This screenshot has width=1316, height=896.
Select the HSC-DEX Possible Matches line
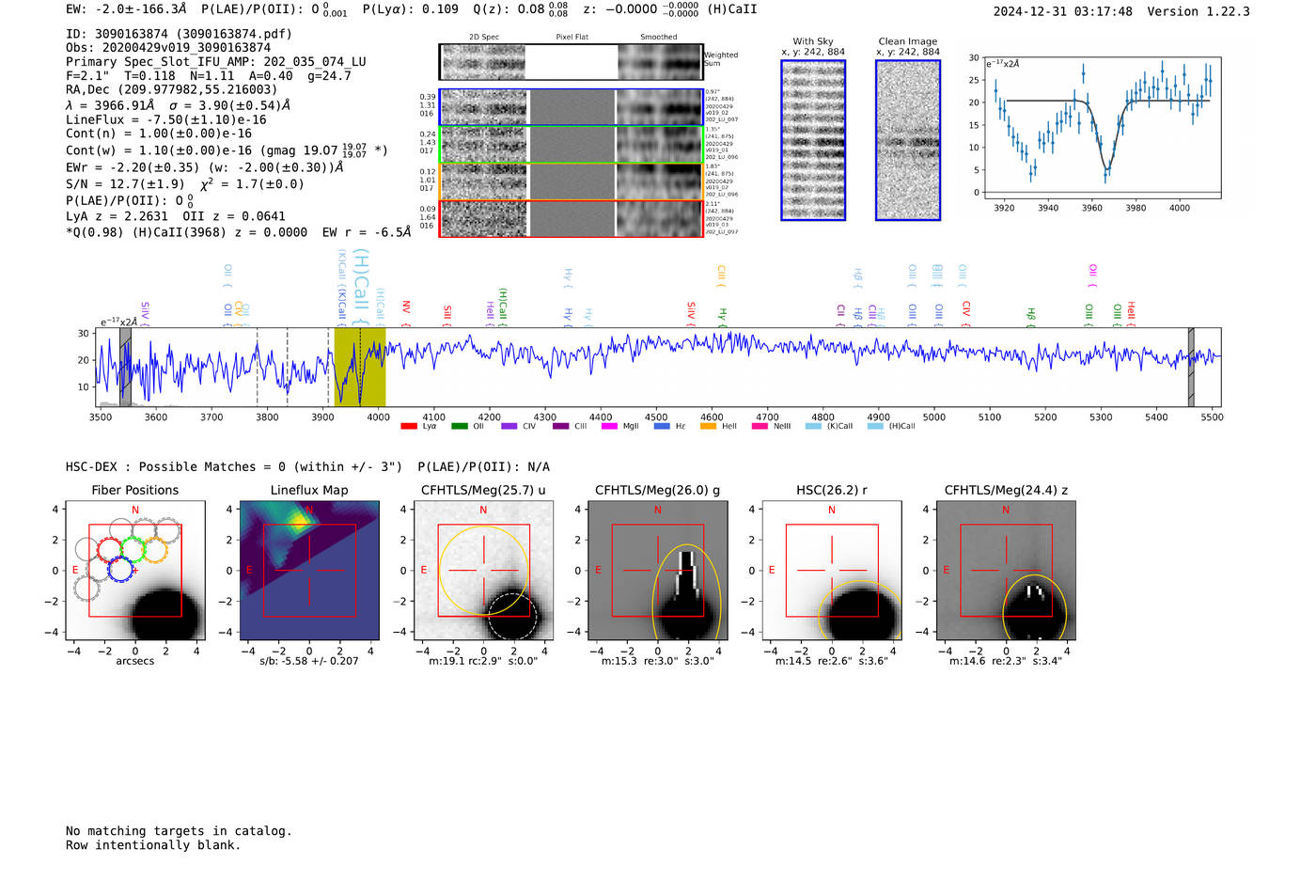click(307, 467)
